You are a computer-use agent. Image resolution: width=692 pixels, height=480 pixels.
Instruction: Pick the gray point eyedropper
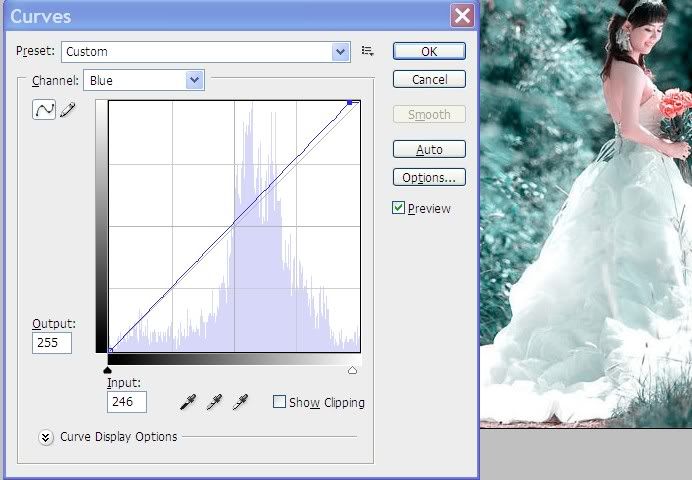click(x=213, y=402)
